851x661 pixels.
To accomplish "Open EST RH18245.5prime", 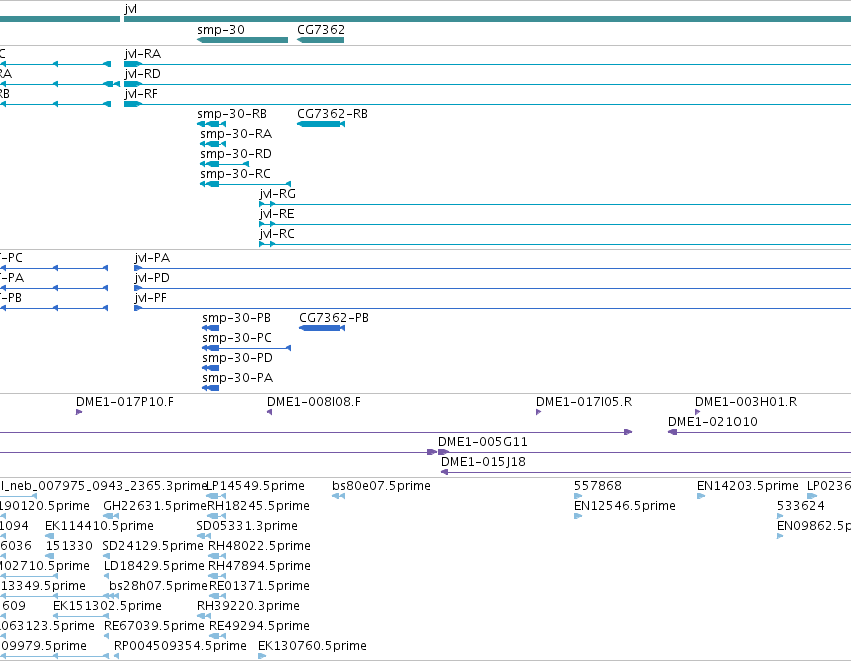I will pyautogui.click(x=258, y=506).
